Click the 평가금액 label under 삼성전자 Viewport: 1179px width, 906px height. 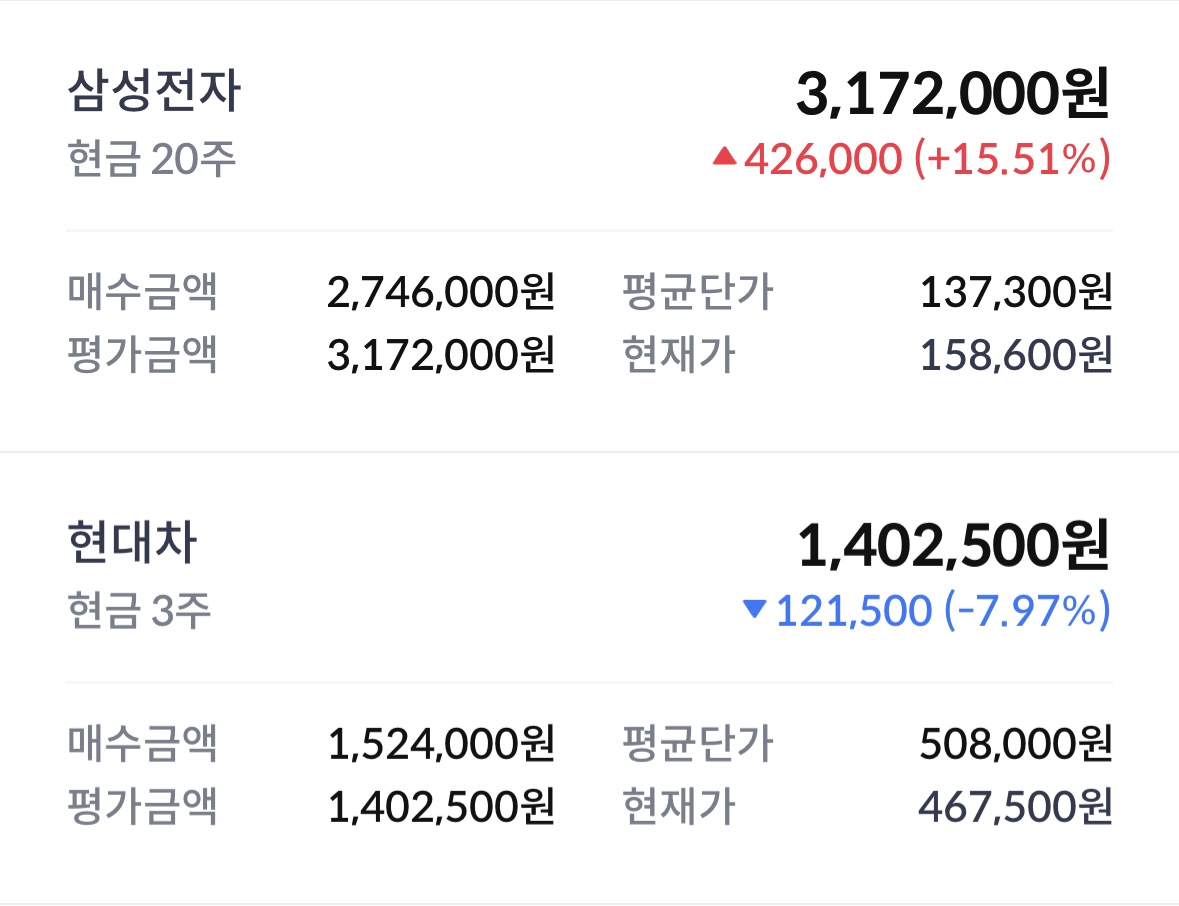[x=142, y=354]
